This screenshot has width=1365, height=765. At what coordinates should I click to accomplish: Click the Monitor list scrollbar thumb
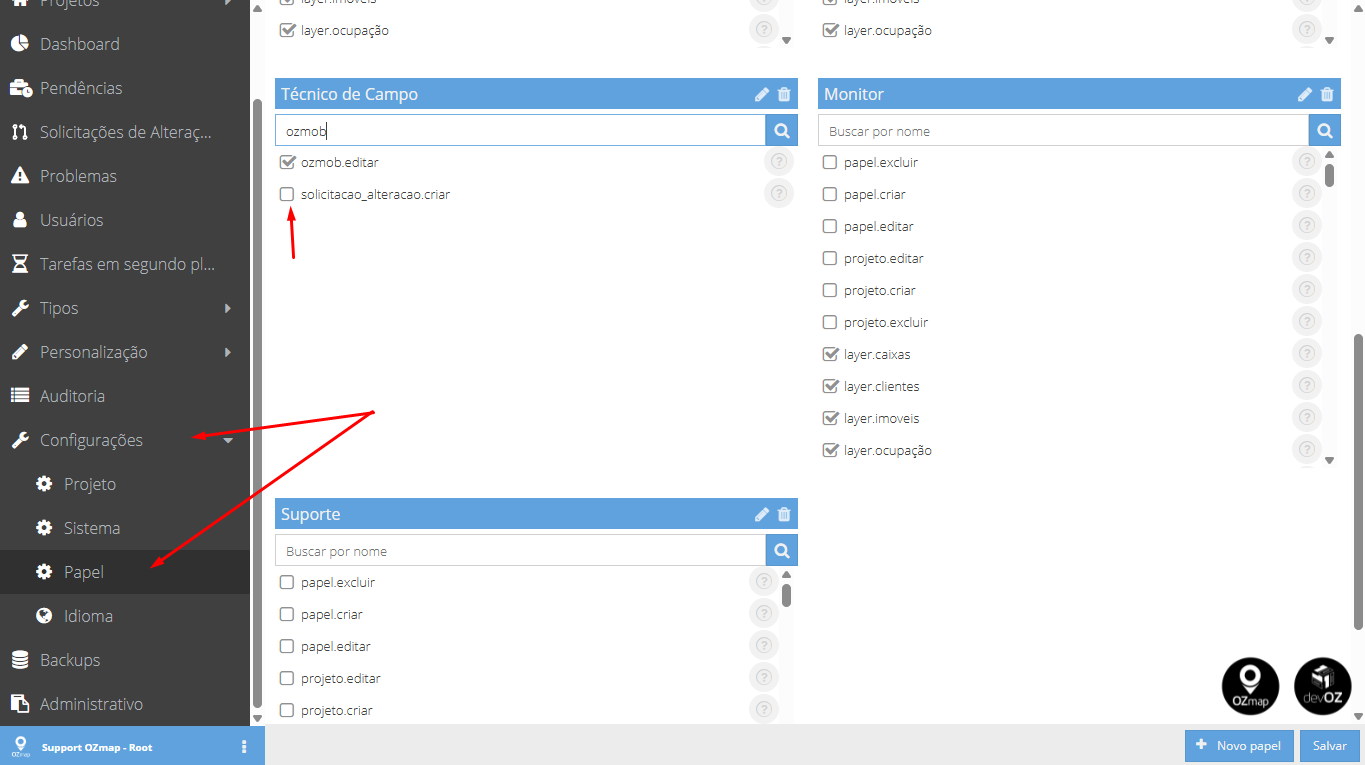(x=1329, y=175)
